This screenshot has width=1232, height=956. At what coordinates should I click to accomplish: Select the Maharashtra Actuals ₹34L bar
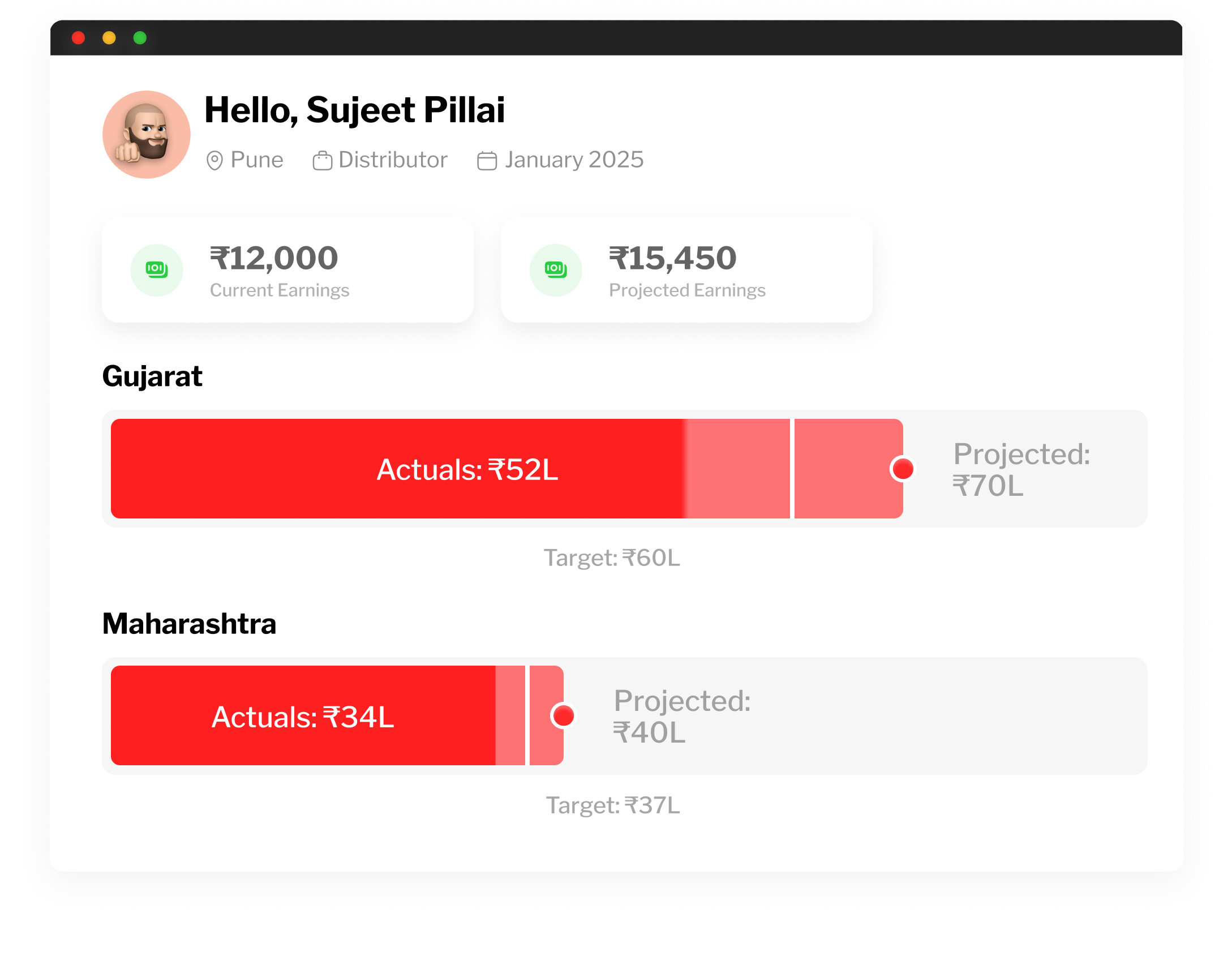pyautogui.click(x=303, y=715)
